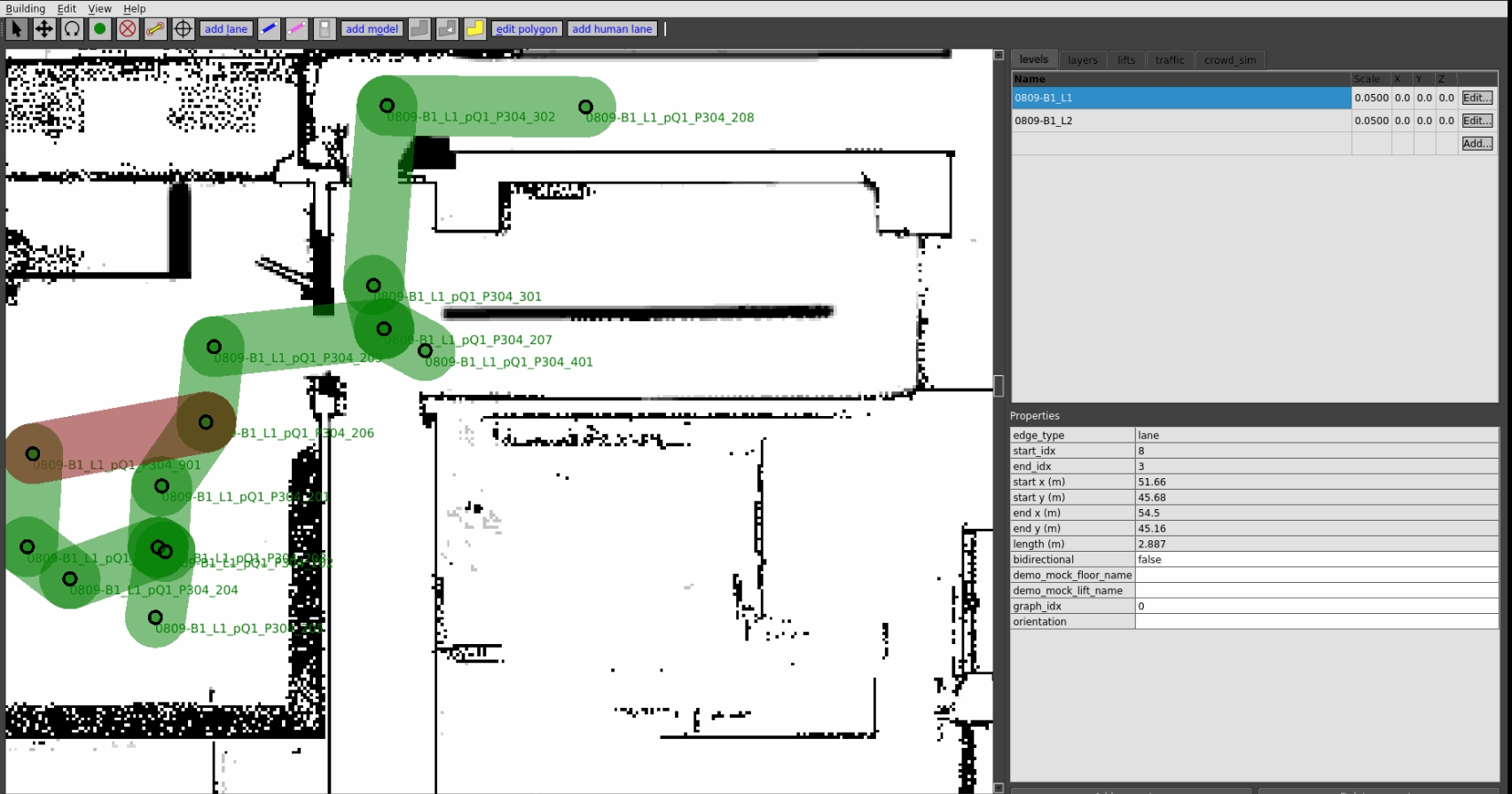Viewport: 1512px width, 794px height.
Task: Pick the green add vertex tool
Action: click(x=100, y=29)
